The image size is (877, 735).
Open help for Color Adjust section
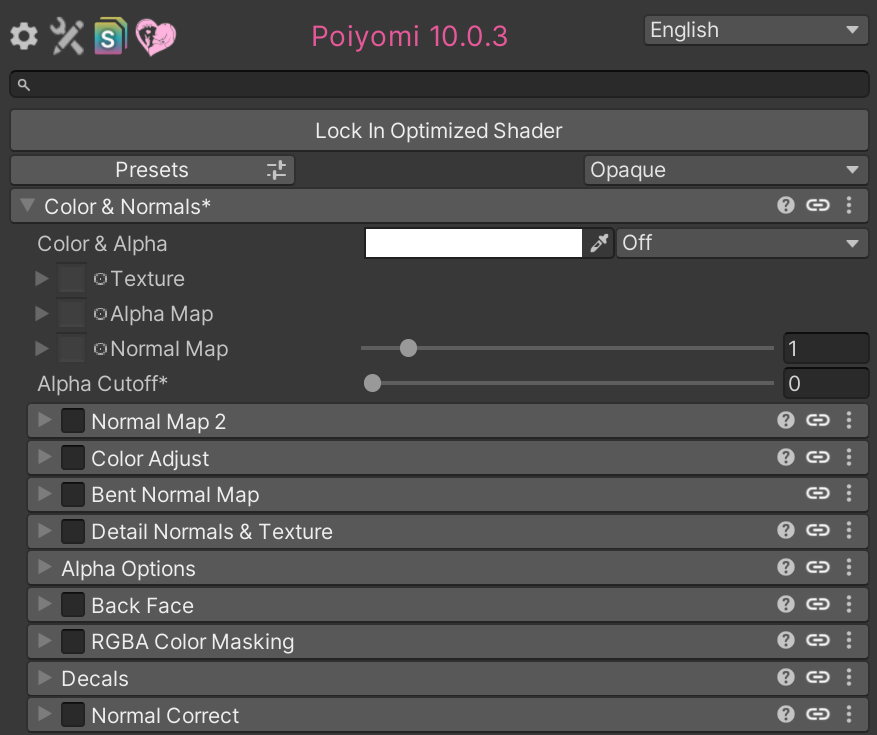[x=786, y=458]
